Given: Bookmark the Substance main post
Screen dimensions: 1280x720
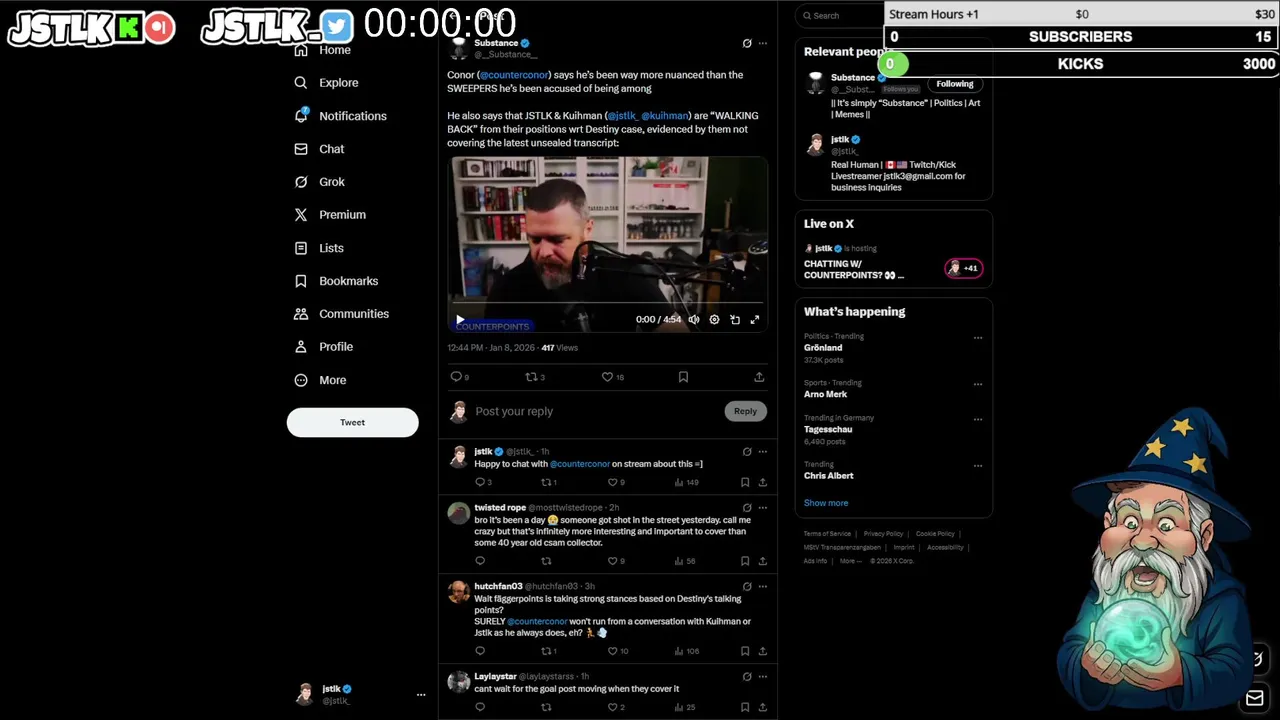Looking at the screenshot, I should pos(683,377).
